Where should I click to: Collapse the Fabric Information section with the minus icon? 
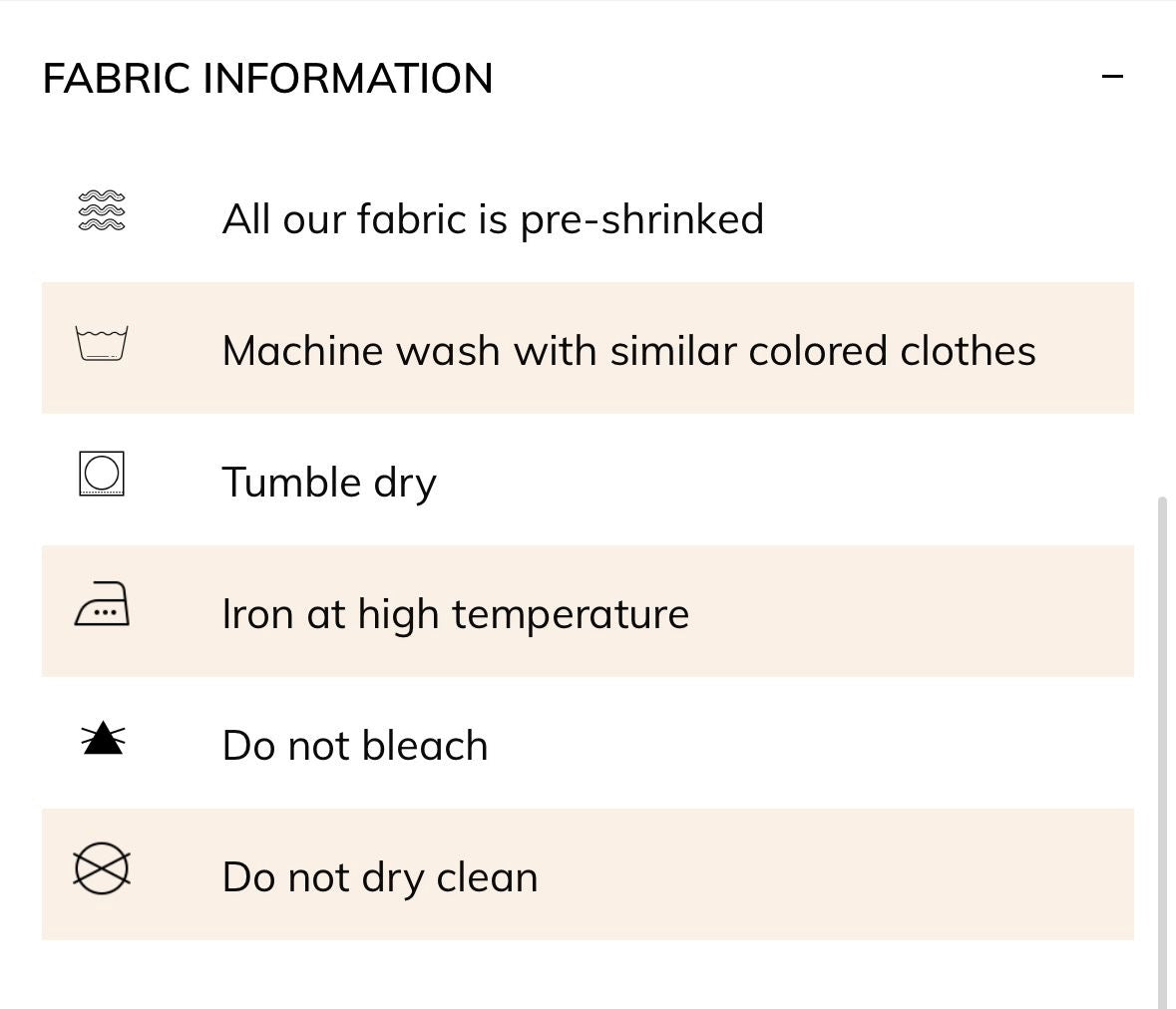[1112, 77]
